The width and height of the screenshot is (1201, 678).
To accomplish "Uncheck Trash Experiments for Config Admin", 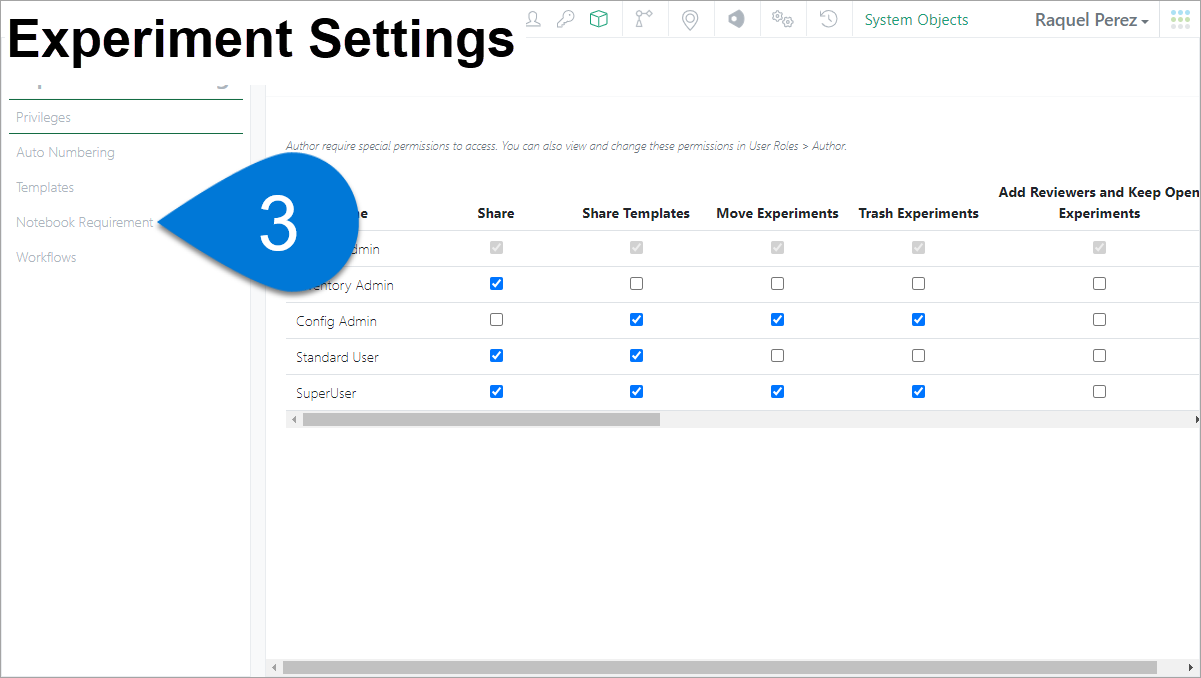I will (918, 320).
